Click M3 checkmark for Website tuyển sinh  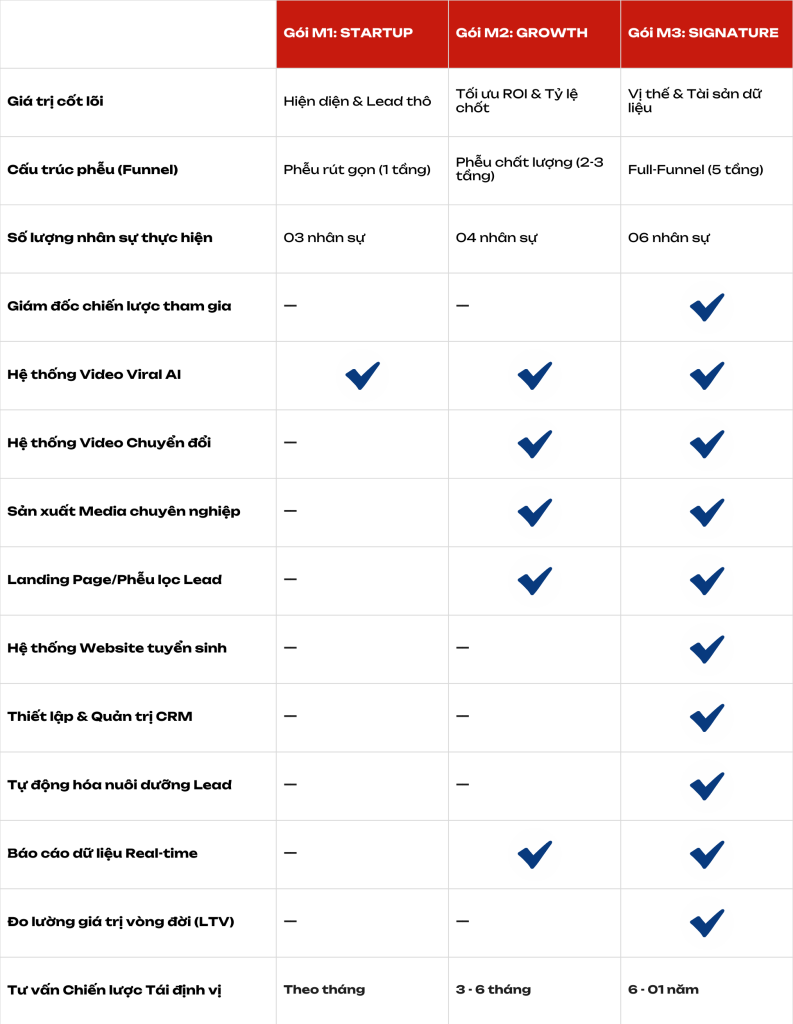[707, 648]
